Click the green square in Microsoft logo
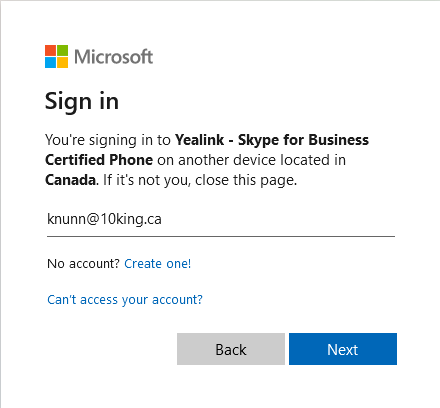Screen dimensions: 440x408 point(62,50)
